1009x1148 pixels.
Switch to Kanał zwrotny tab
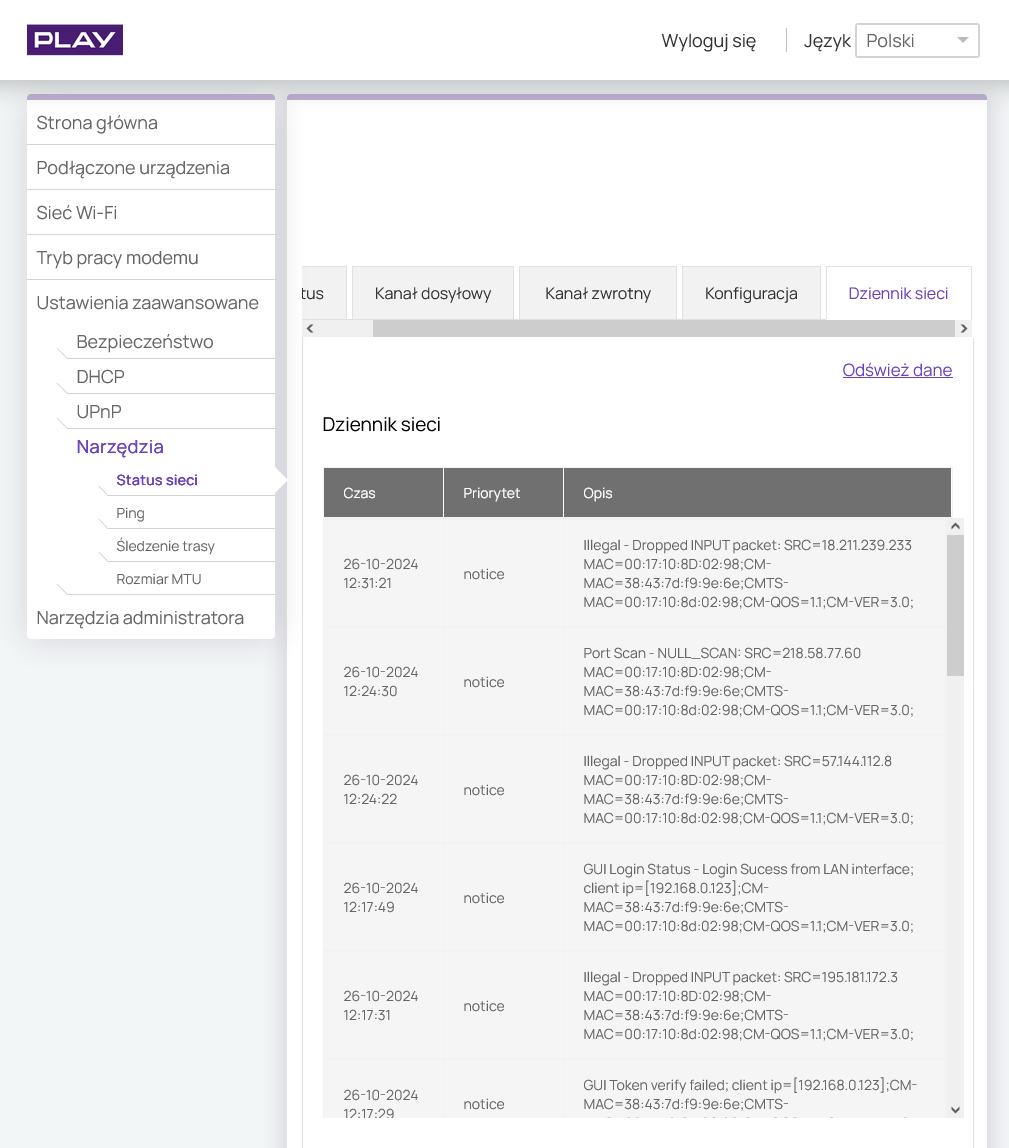[x=598, y=293]
